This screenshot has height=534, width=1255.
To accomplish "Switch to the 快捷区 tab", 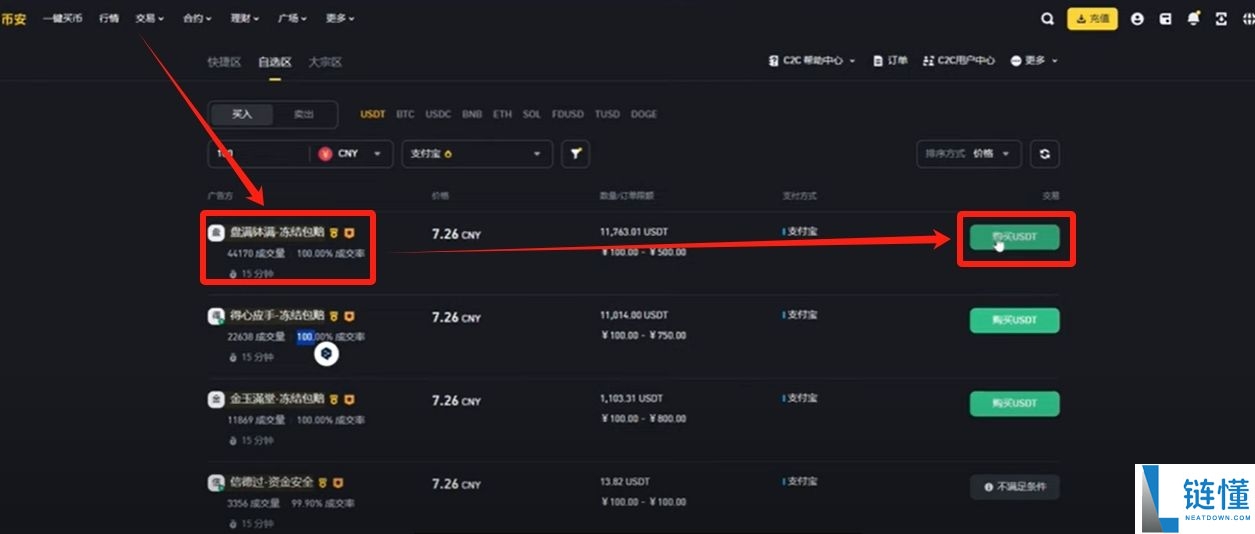I will (224, 62).
